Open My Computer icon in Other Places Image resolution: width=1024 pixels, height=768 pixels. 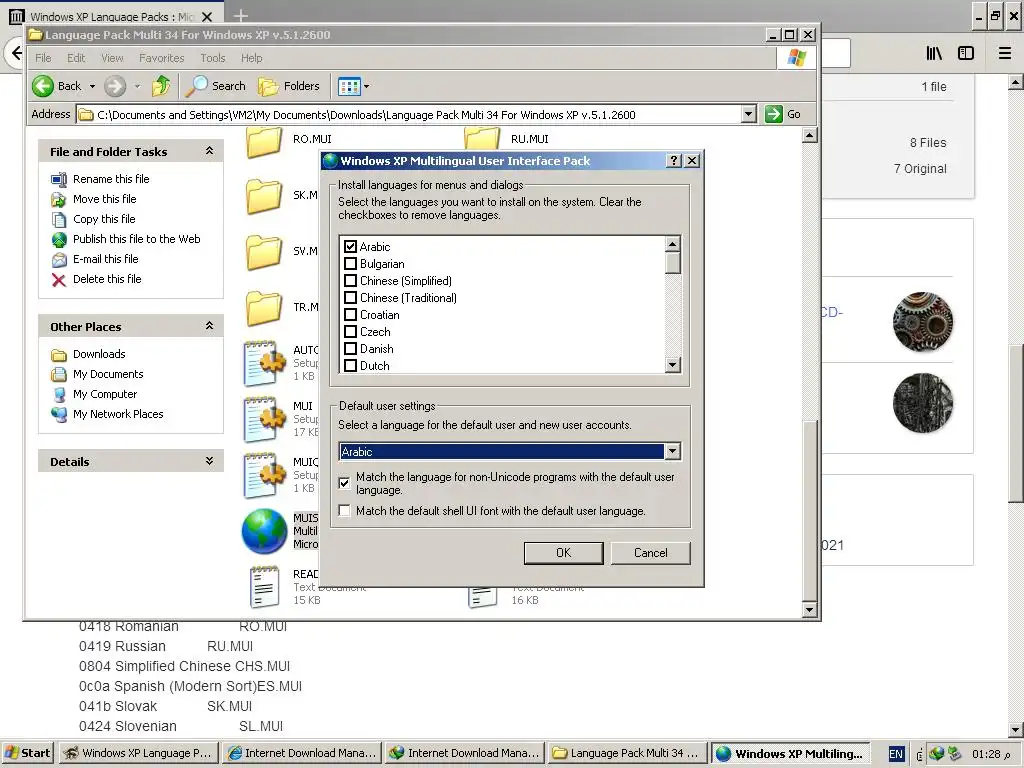pyautogui.click(x=59, y=394)
